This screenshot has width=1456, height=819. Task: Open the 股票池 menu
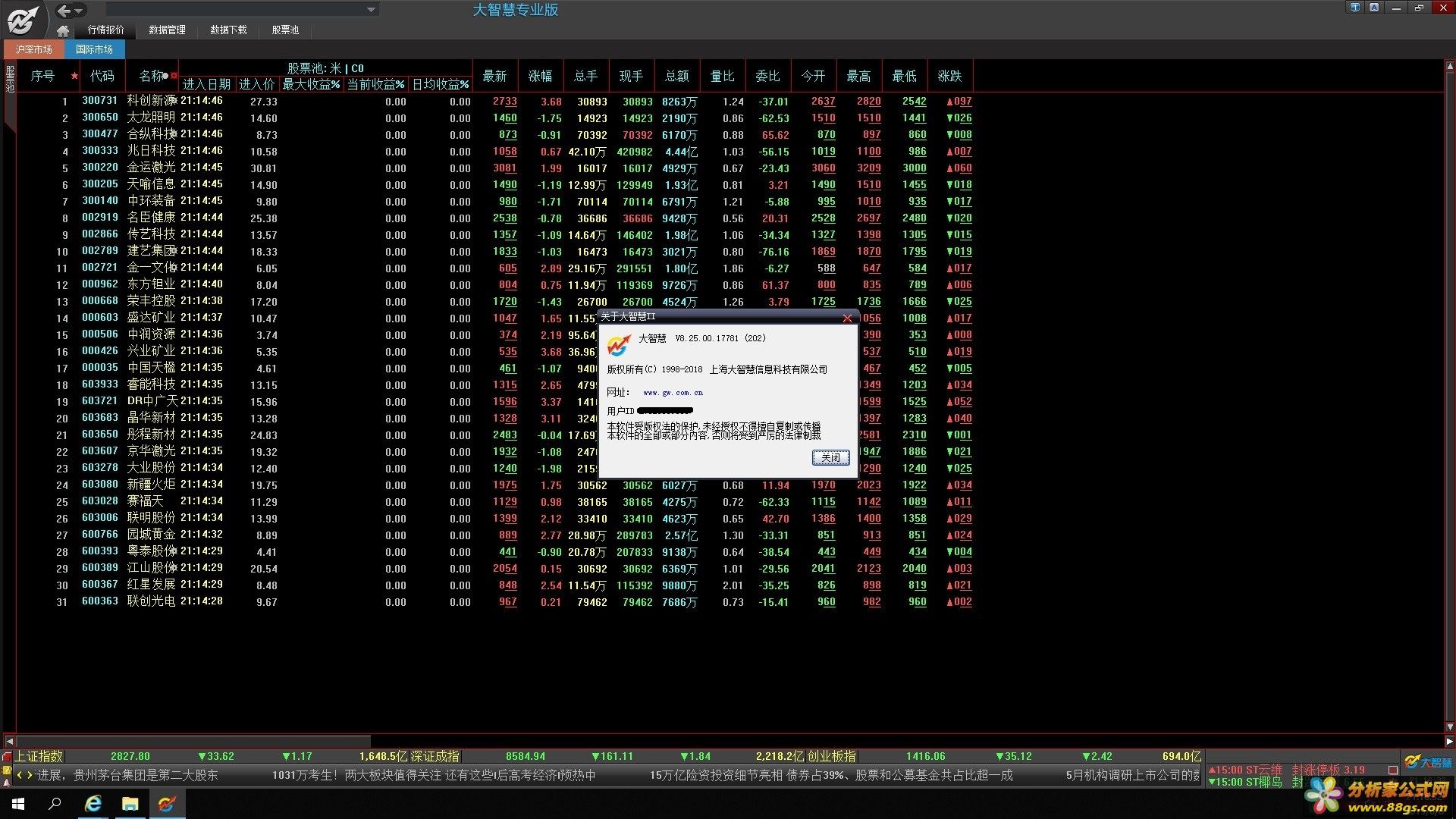pos(285,30)
